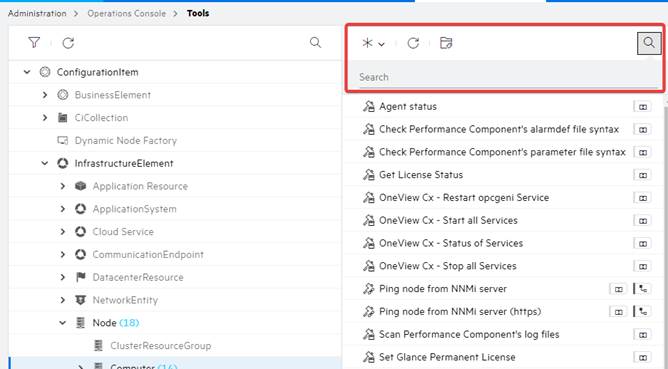Select Set Glance Permanent License tool
The image size is (668, 369).
coord(447,357)
